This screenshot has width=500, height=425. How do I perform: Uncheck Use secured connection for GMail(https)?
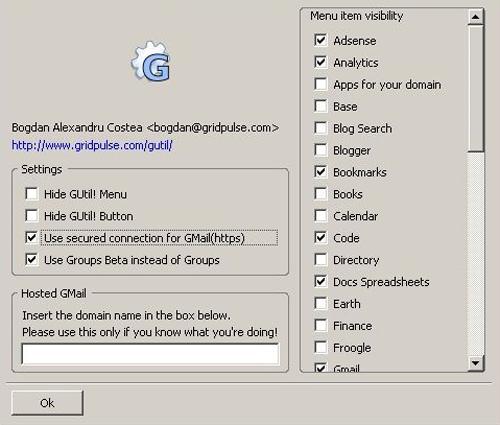click(32, 238)
